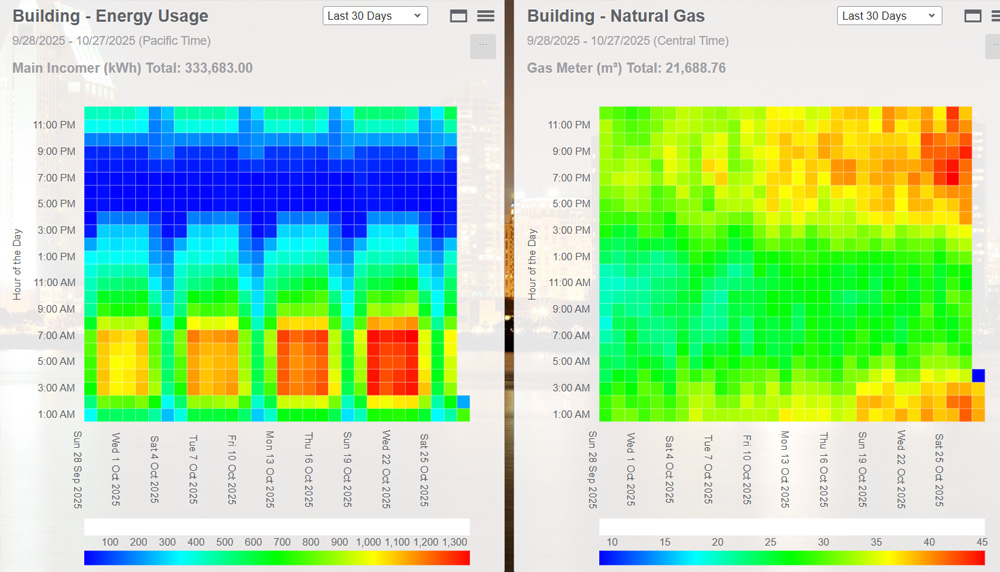Open Energy Usage 'Last 30 Days' dropdown
The image size is (1000, 572).
coord(375,16)
